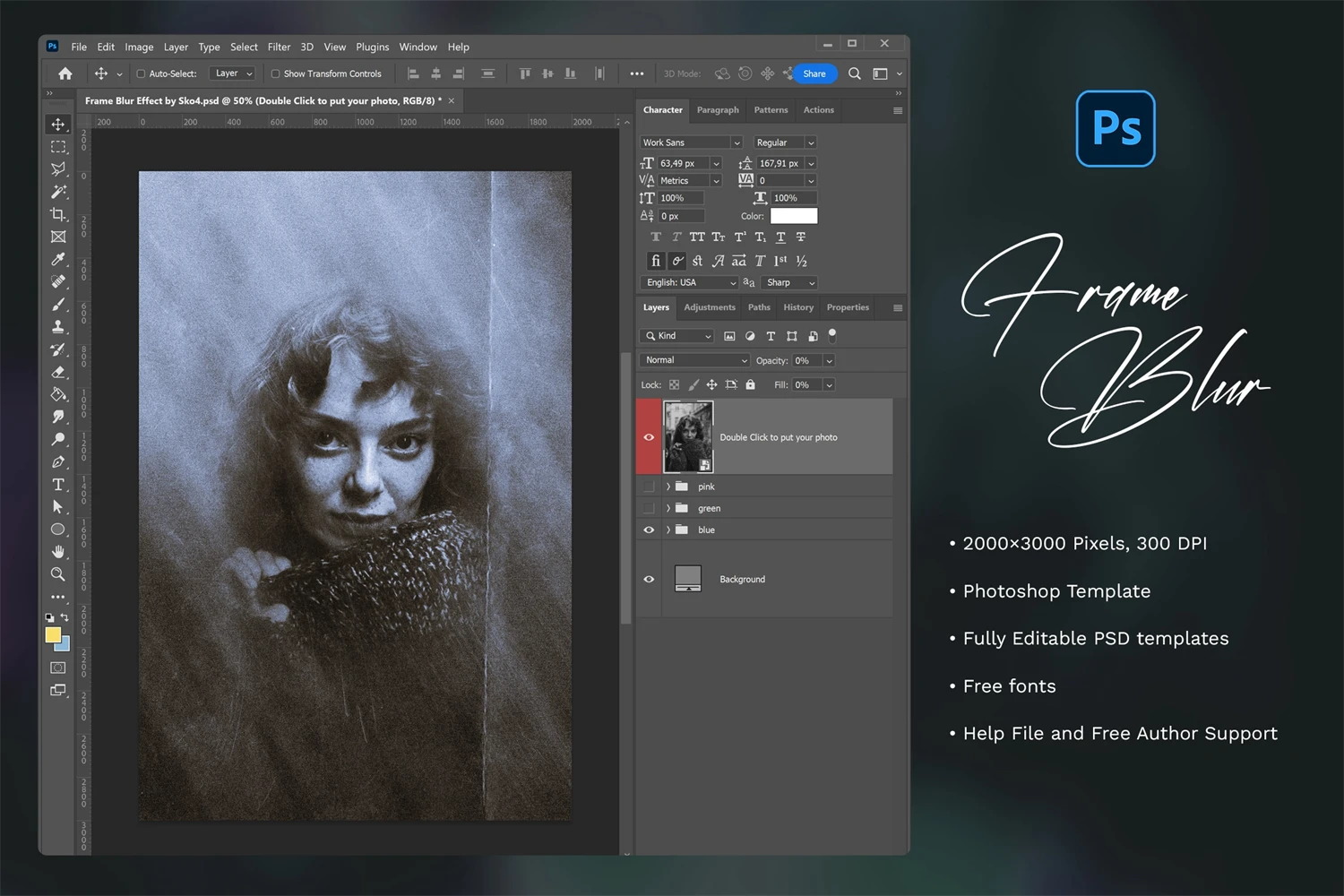1344x896 pixels.
Task: Open the Filter menu
Action: [x=279, y=47]
